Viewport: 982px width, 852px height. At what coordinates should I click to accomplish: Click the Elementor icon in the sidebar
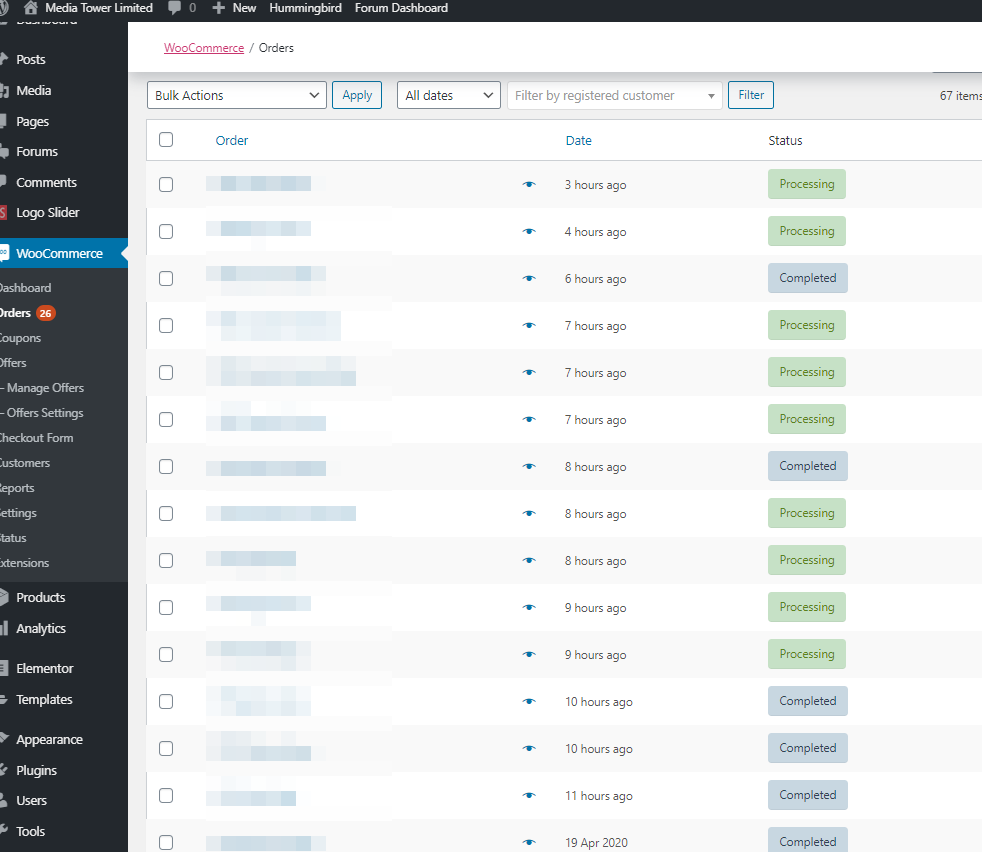[4, 668]
